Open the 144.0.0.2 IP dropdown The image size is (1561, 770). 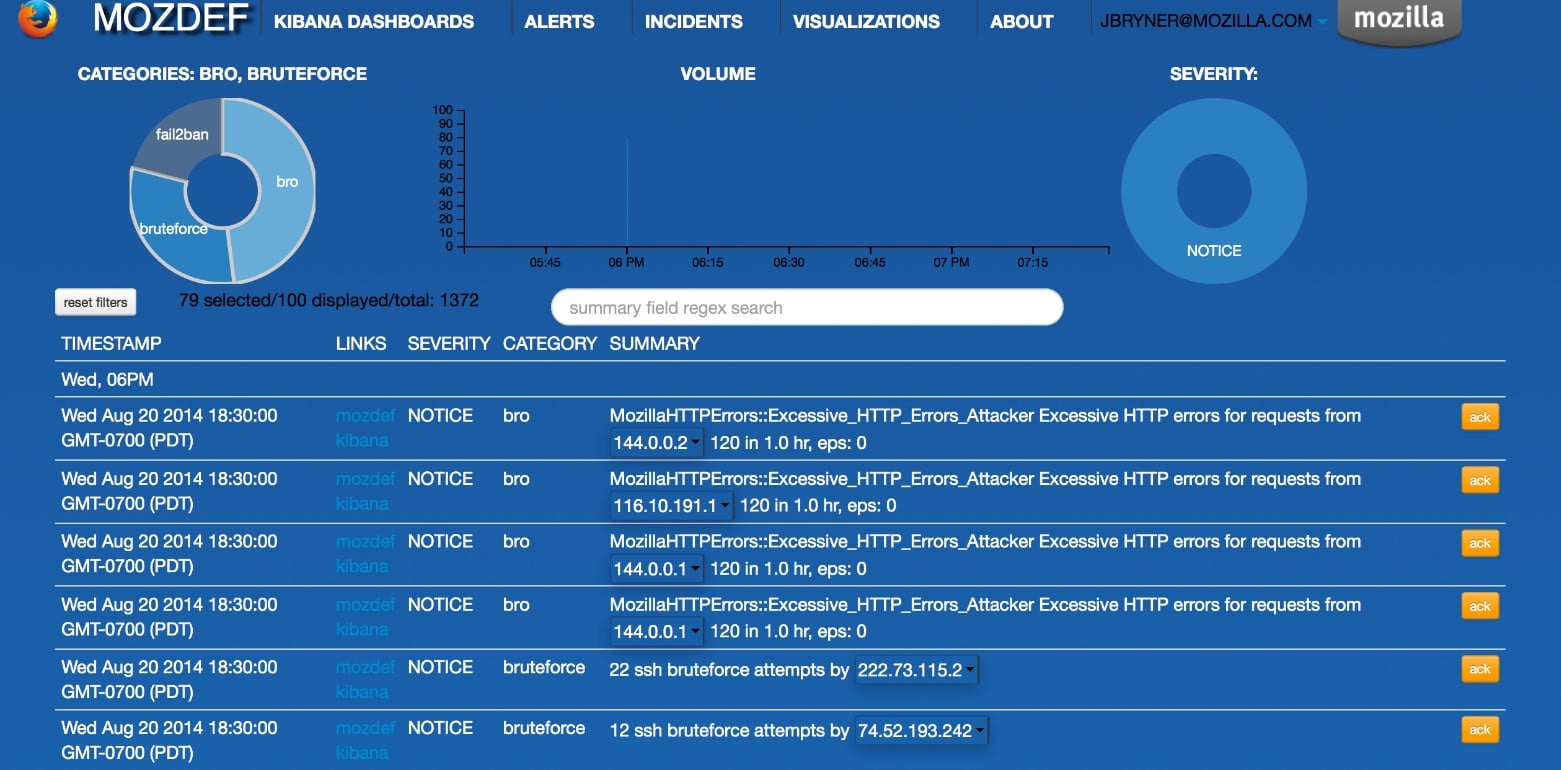point(657,443)
